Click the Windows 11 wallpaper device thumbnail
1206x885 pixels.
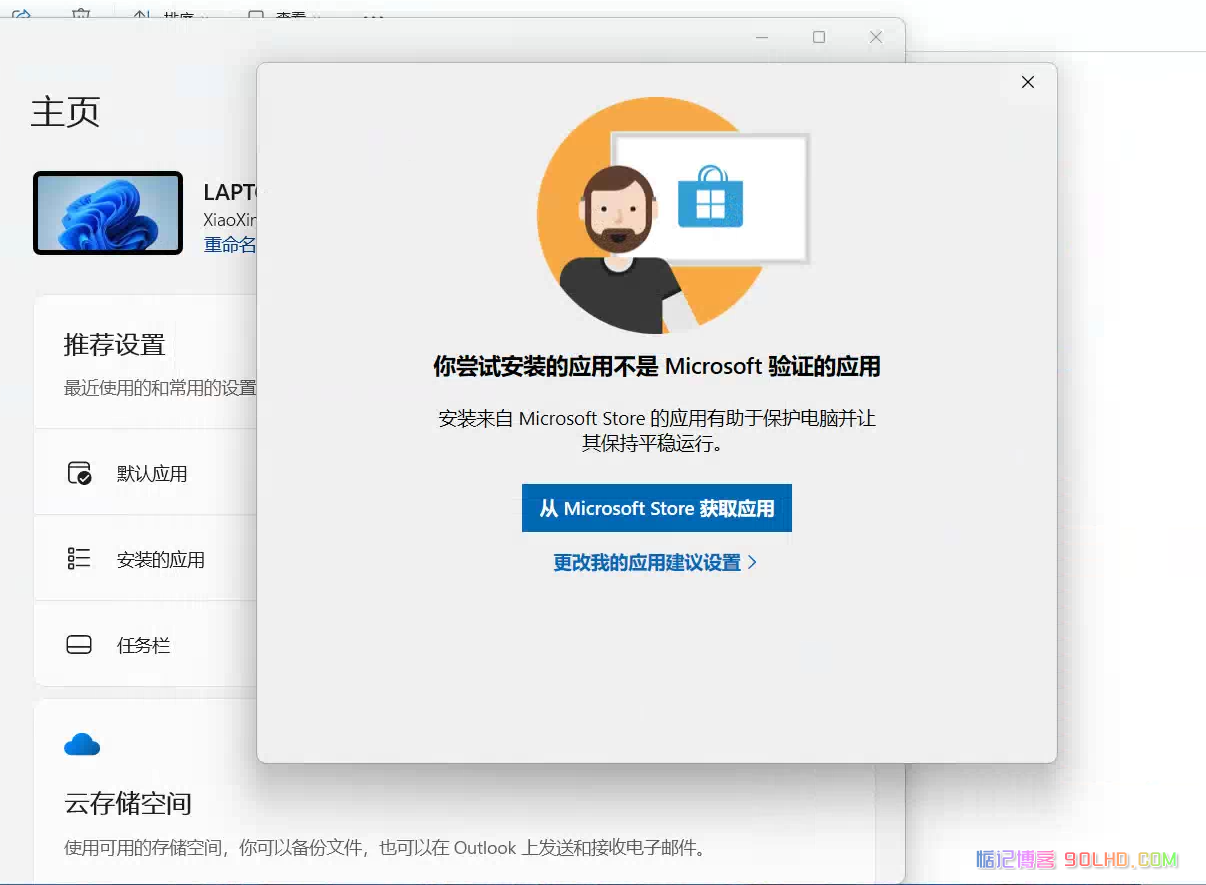[108, 213]
